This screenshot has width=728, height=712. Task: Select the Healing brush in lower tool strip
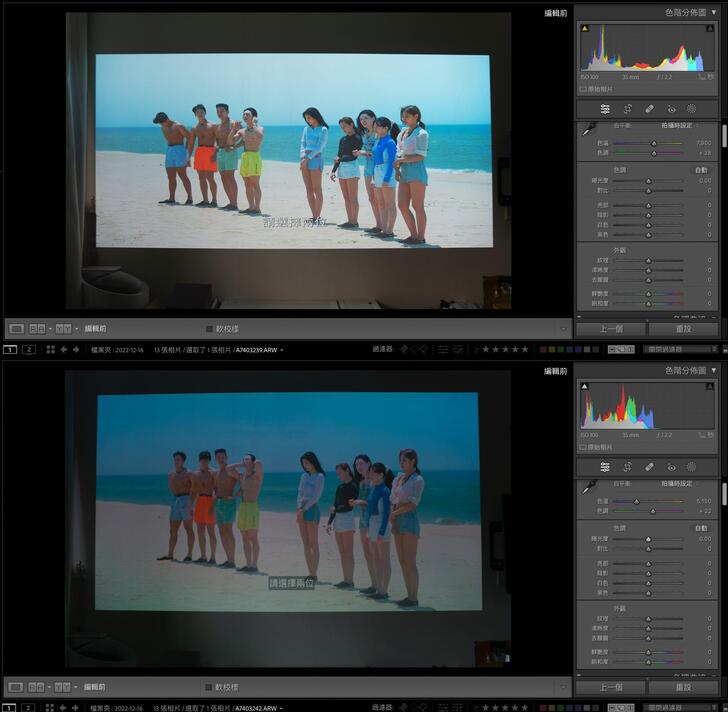649,466
